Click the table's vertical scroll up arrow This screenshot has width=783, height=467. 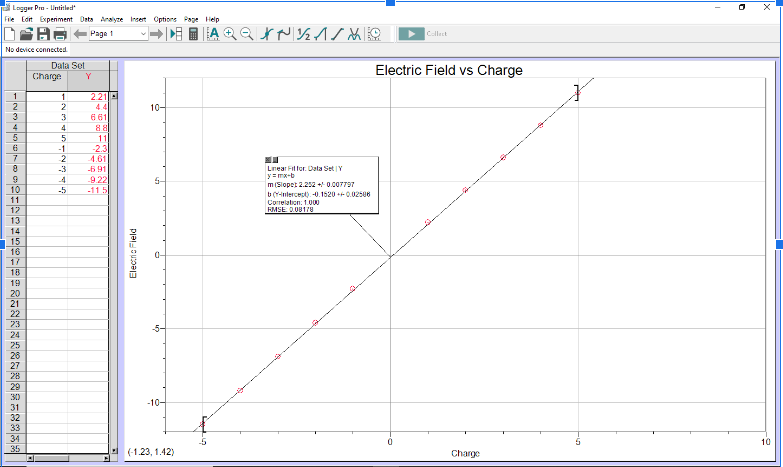tap(114, 95)
